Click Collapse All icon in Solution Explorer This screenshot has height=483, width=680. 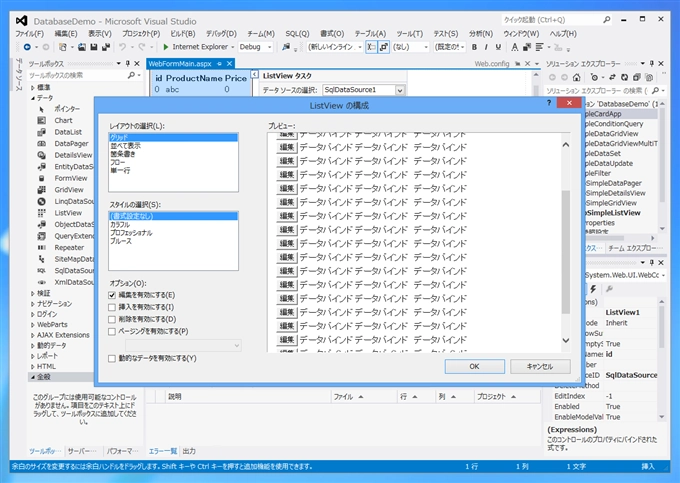point(636,77)
